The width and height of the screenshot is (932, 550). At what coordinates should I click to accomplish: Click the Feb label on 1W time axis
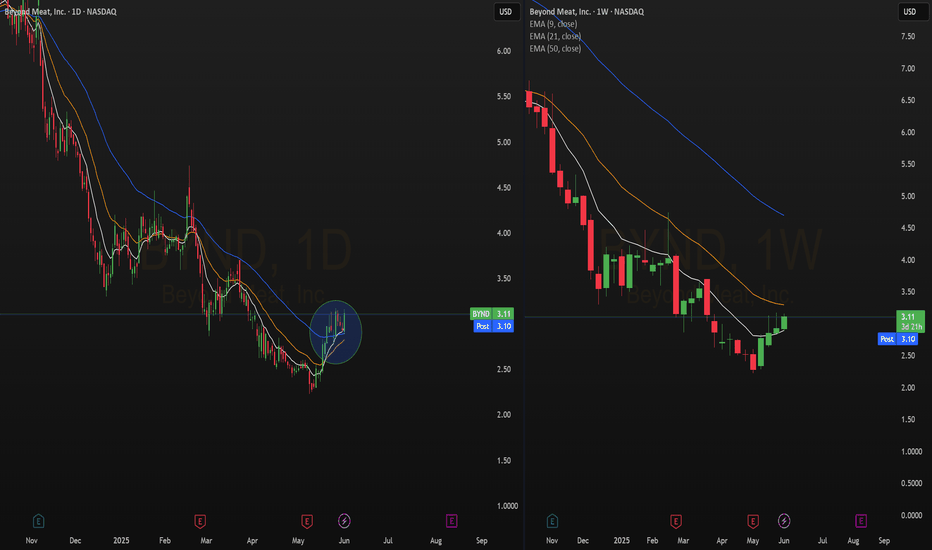(x=653, y=540)
